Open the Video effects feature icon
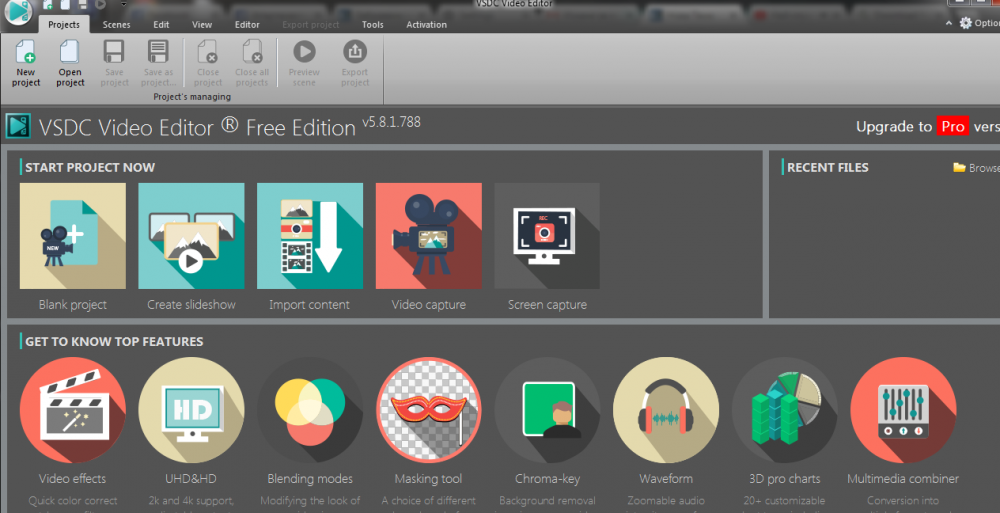 click(x=73, y=410)
